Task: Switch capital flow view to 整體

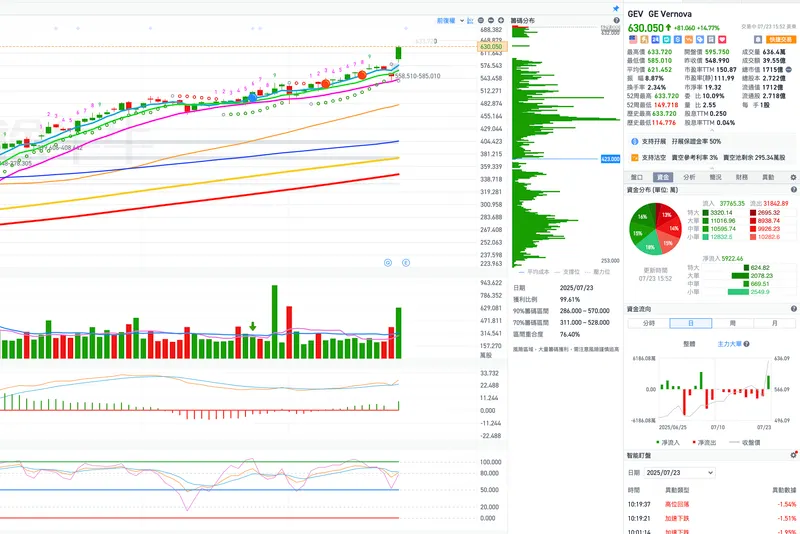Action: coord(689,344)
